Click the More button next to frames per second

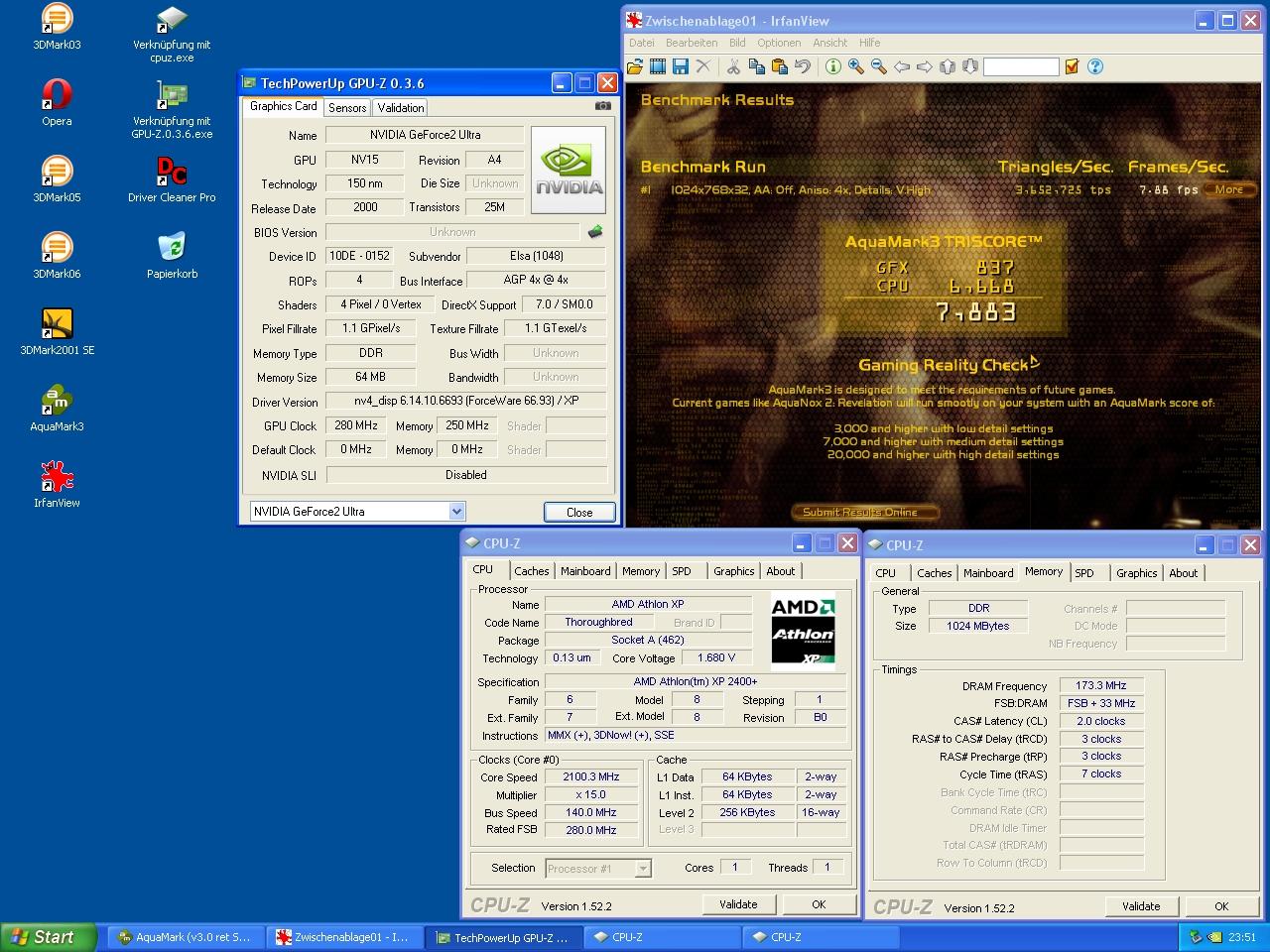point(1228,189)
